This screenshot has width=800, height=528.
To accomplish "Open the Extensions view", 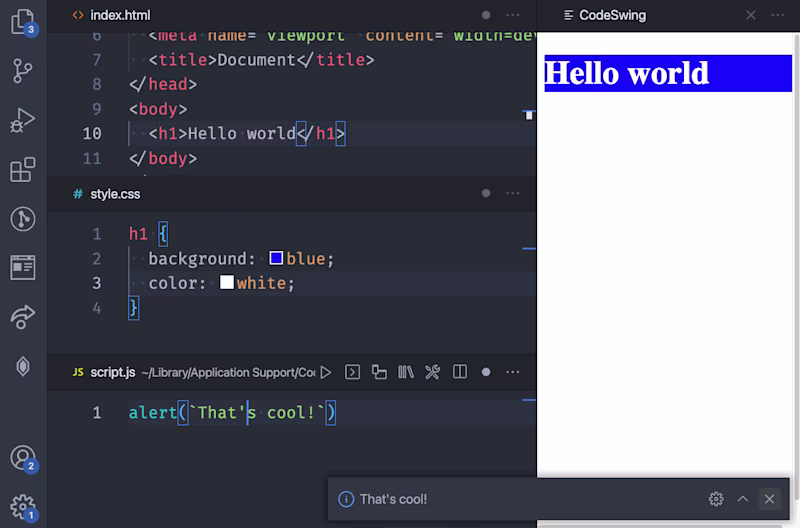I will click(23, 169).
